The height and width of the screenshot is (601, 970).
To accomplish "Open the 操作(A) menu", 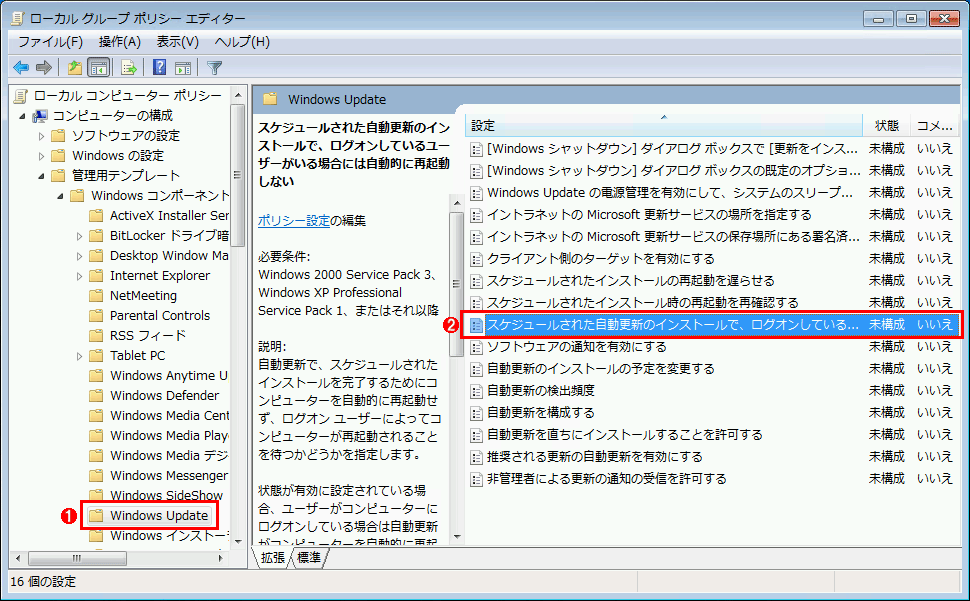I will [120, 42].
